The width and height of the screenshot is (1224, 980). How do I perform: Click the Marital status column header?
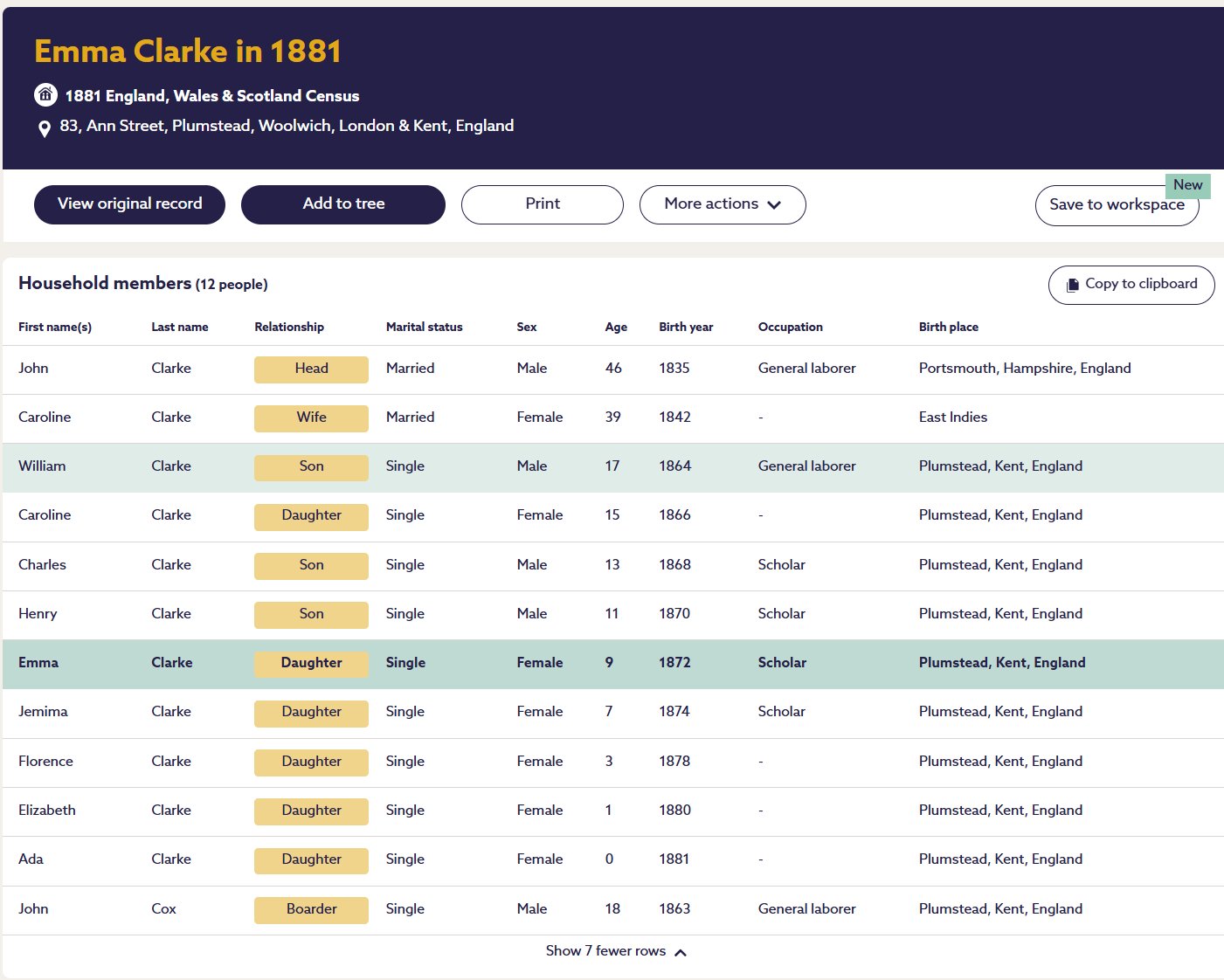coord(424,328)
